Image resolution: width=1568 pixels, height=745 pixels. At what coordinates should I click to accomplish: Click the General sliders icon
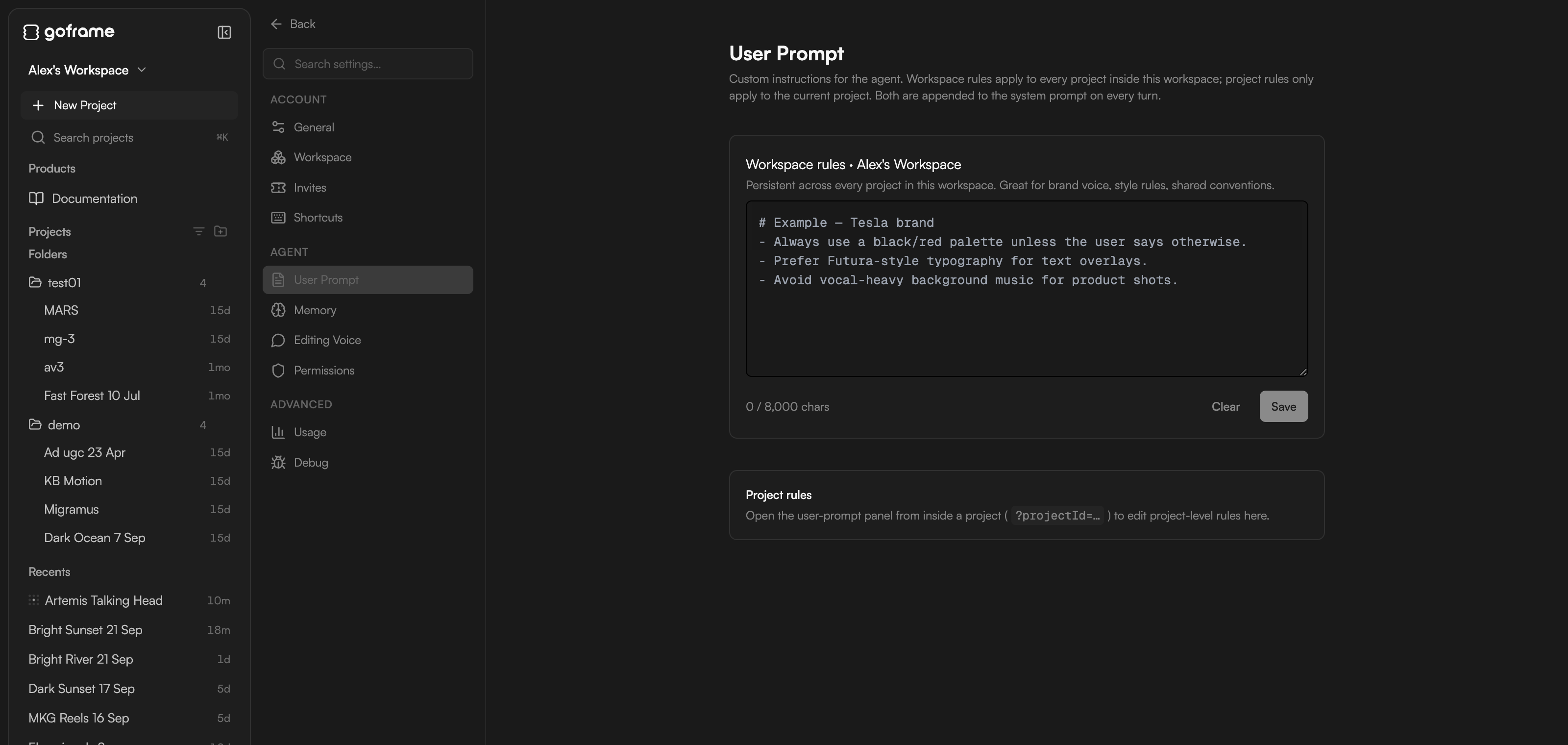coord(278,127)
